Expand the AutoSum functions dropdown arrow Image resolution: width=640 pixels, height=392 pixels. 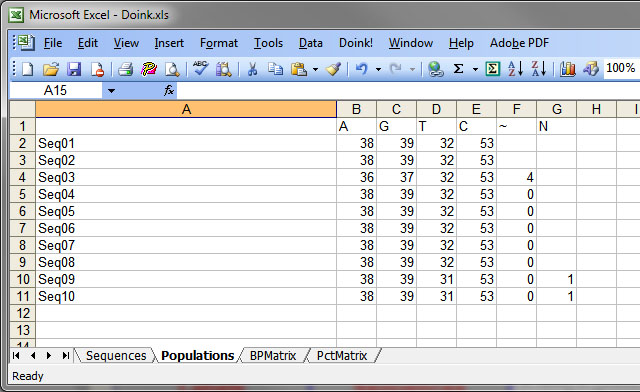click(x=475, y=69)
